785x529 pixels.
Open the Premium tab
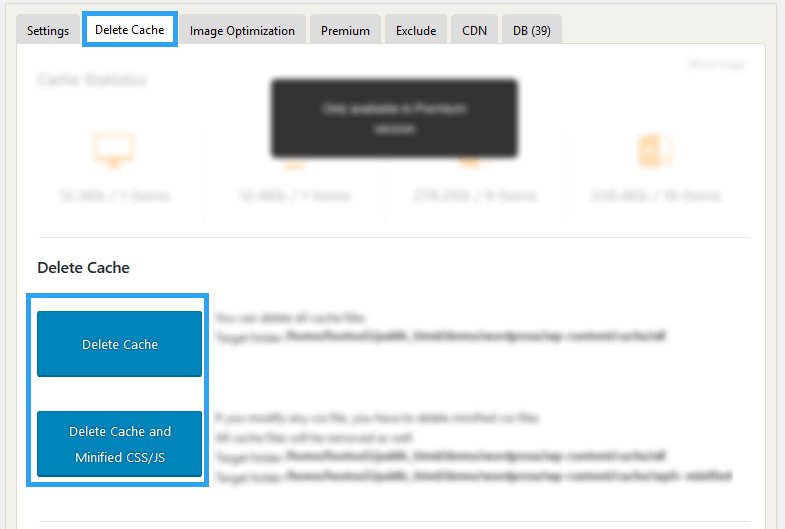[345, 30]
